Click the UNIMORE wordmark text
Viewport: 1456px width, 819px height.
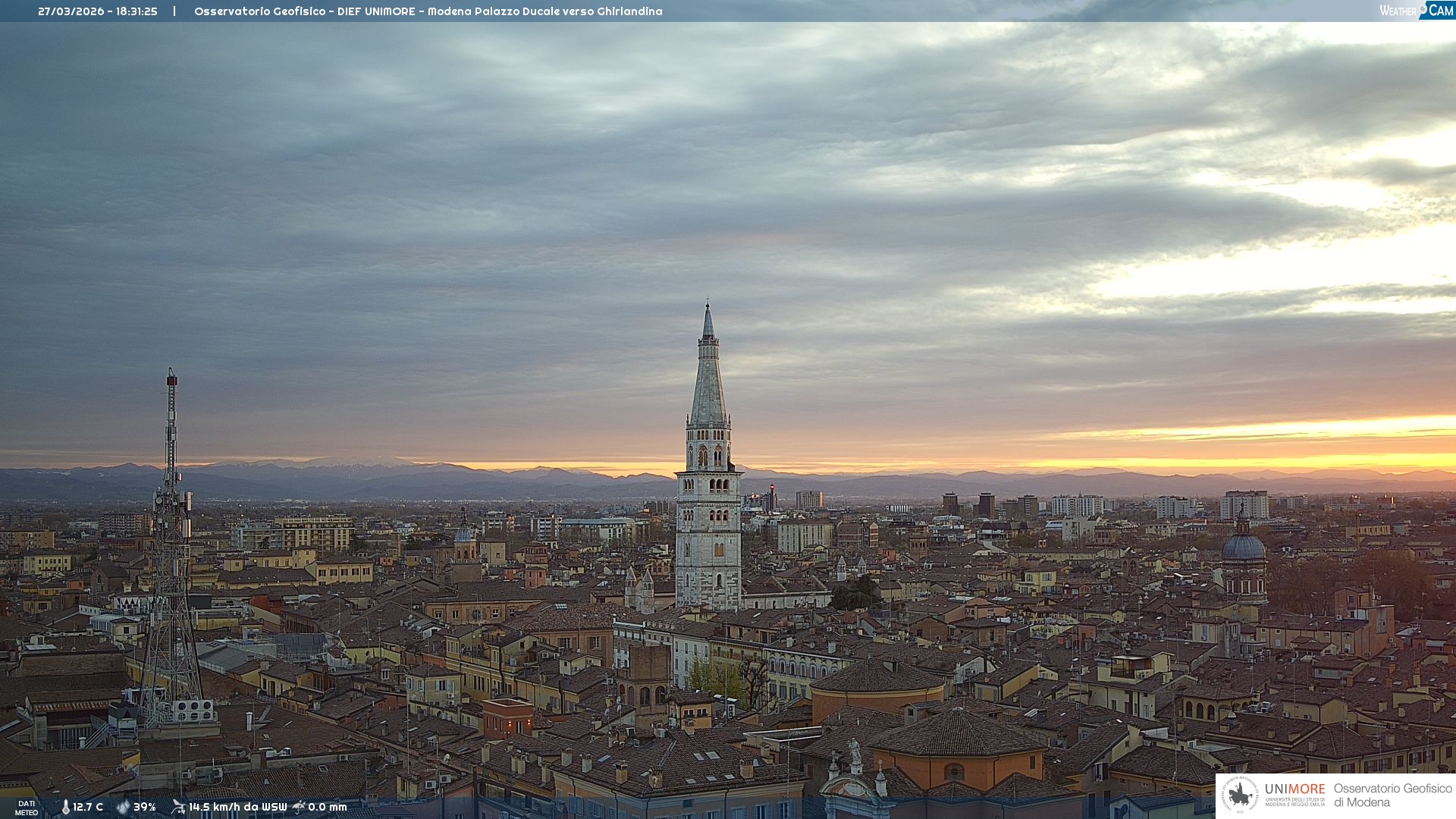coord(1294,789)
